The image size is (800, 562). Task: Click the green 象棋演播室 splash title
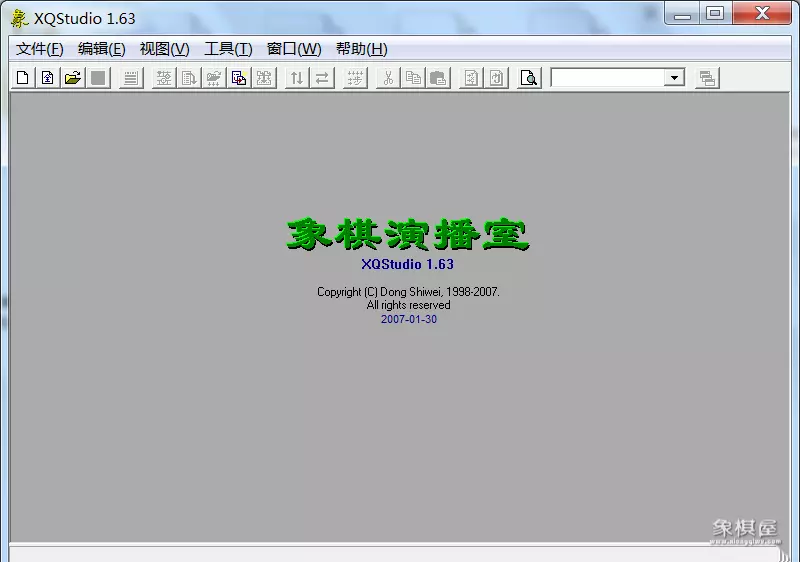pyautogui.click(x=407, y=234)
